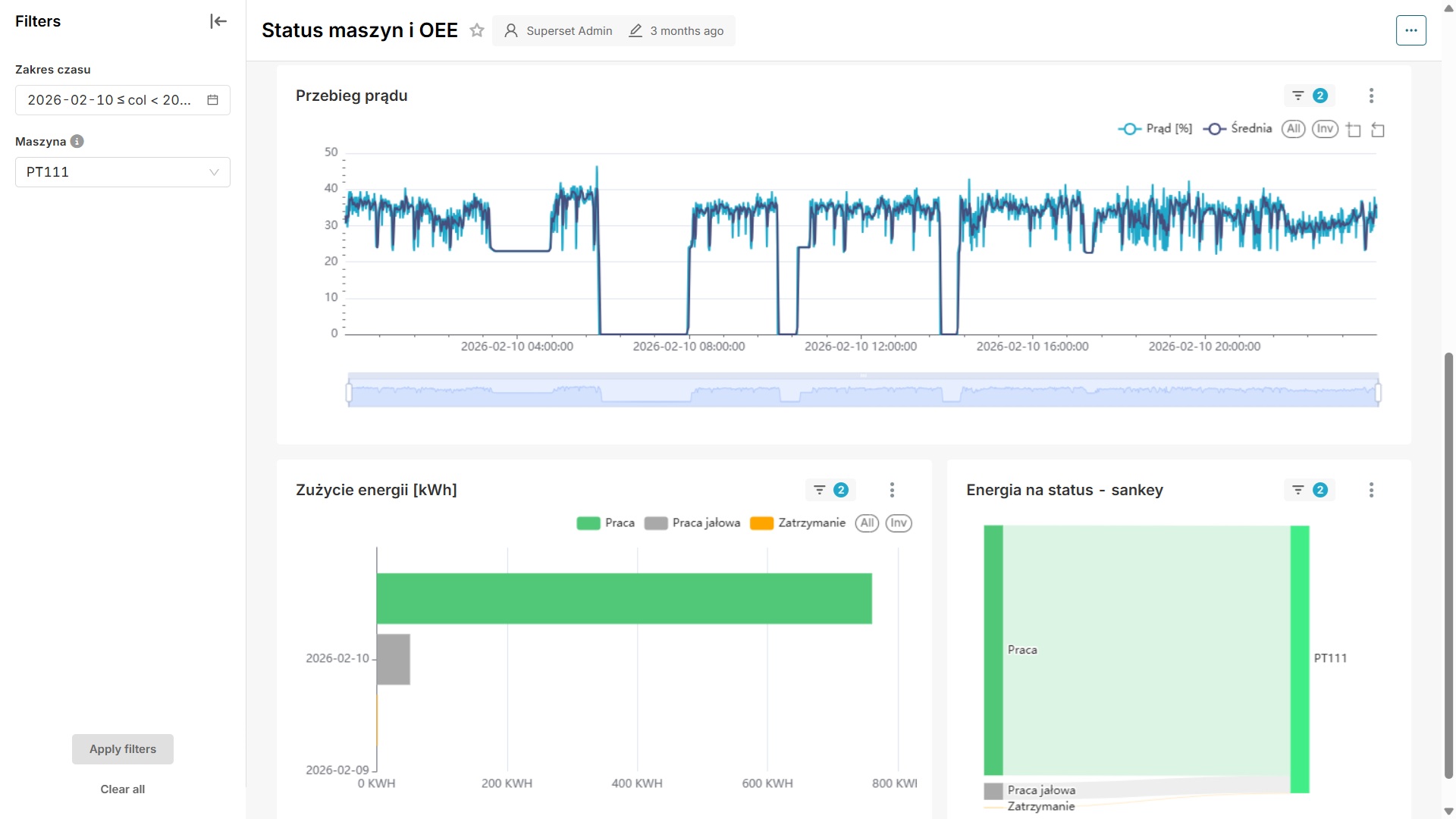1456x819 pixels.
Task: Toggle Zatrzymanie series in energy legend
Action: 797,523
